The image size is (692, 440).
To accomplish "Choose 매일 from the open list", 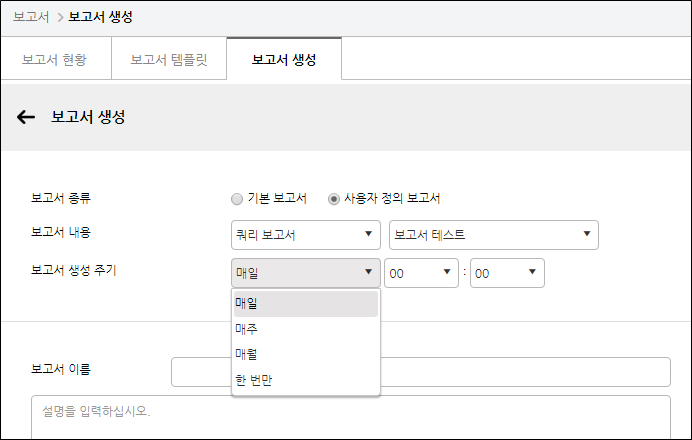I will (x=305, y=304).
